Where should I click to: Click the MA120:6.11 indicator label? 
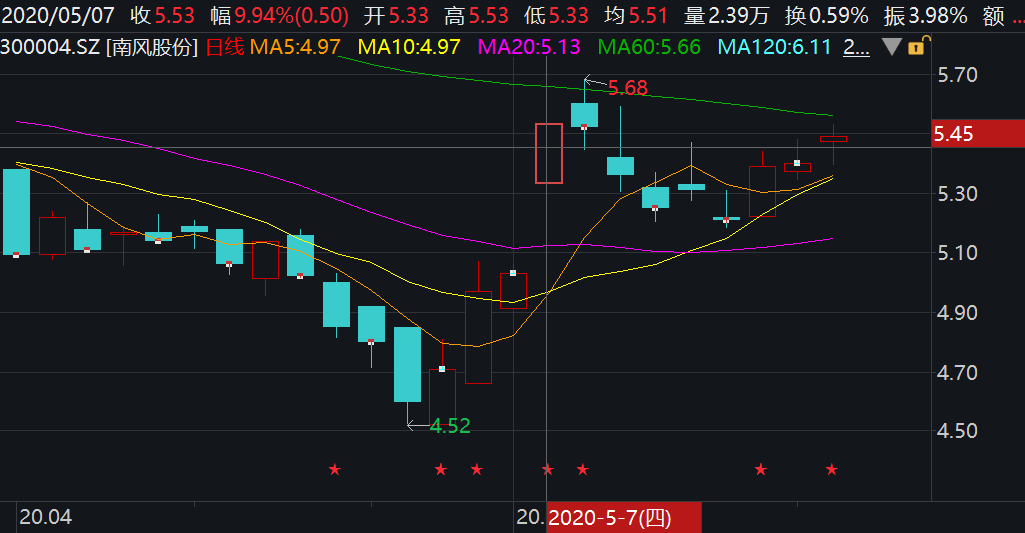[774, 47]
